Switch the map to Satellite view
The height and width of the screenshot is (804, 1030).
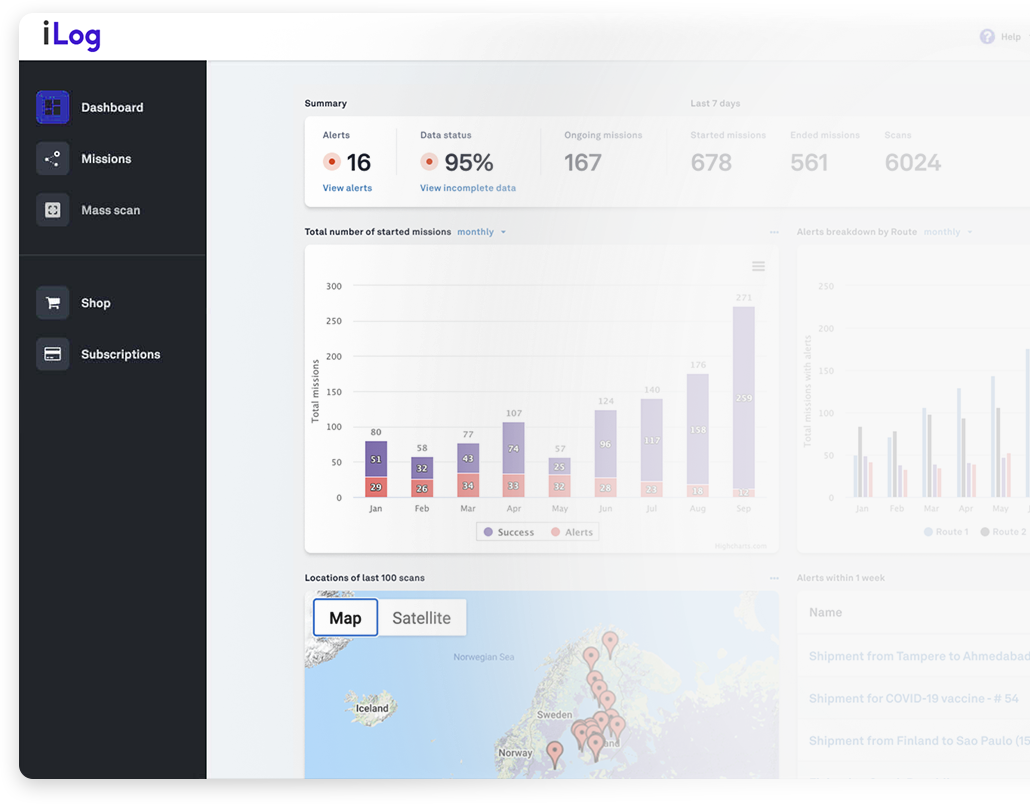(x=421, y=618)
